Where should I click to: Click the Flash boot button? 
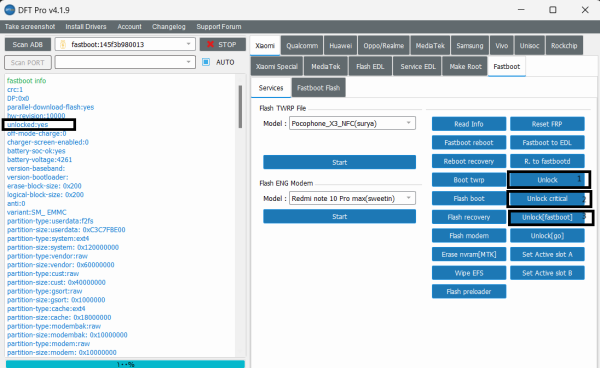tap(469, 199)
